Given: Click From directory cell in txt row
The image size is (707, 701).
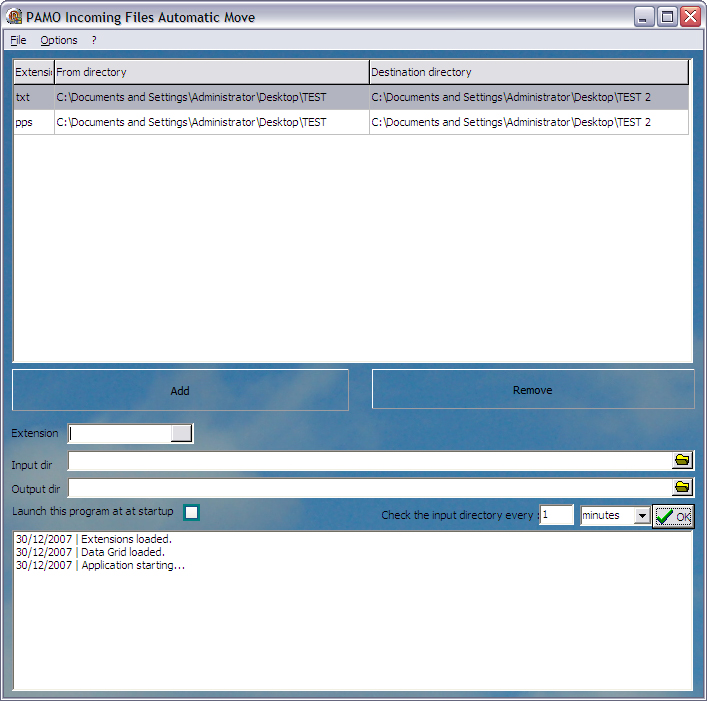Looking at the screenshot, I should [212, 97].
